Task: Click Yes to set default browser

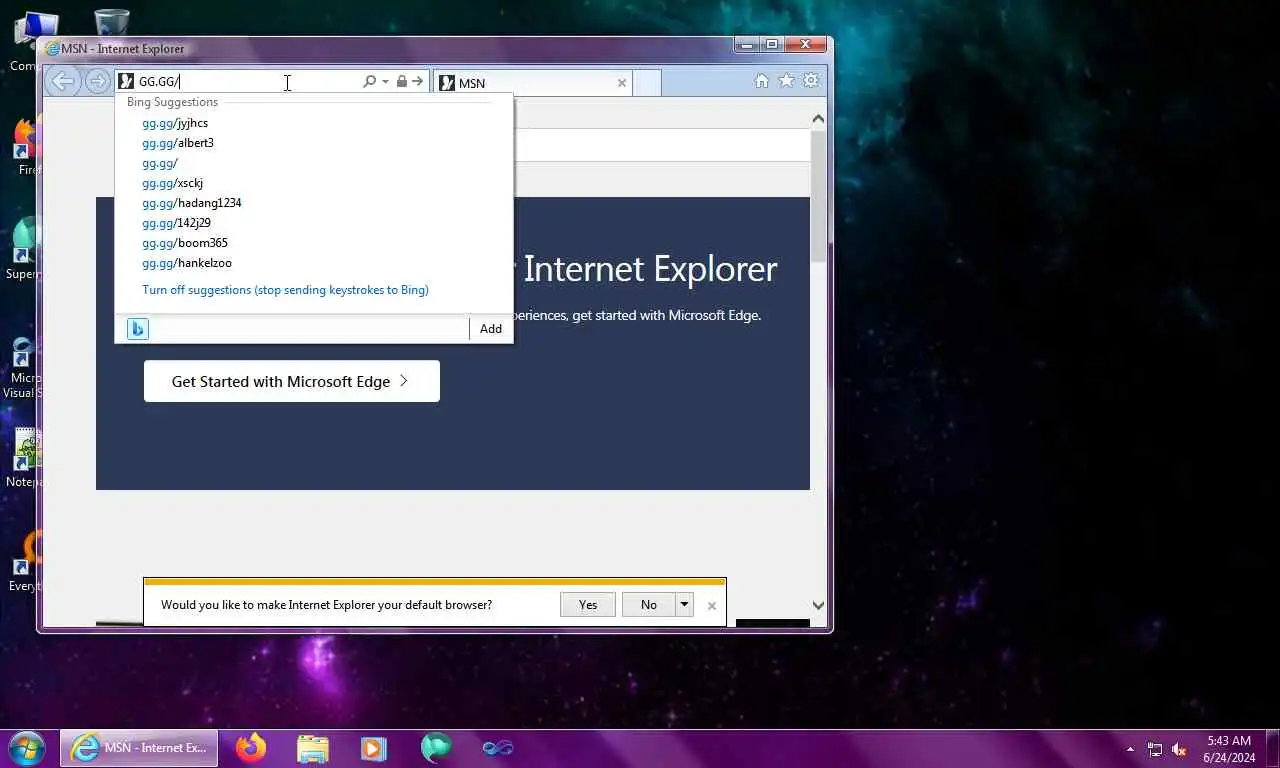Action: (588, 604)
